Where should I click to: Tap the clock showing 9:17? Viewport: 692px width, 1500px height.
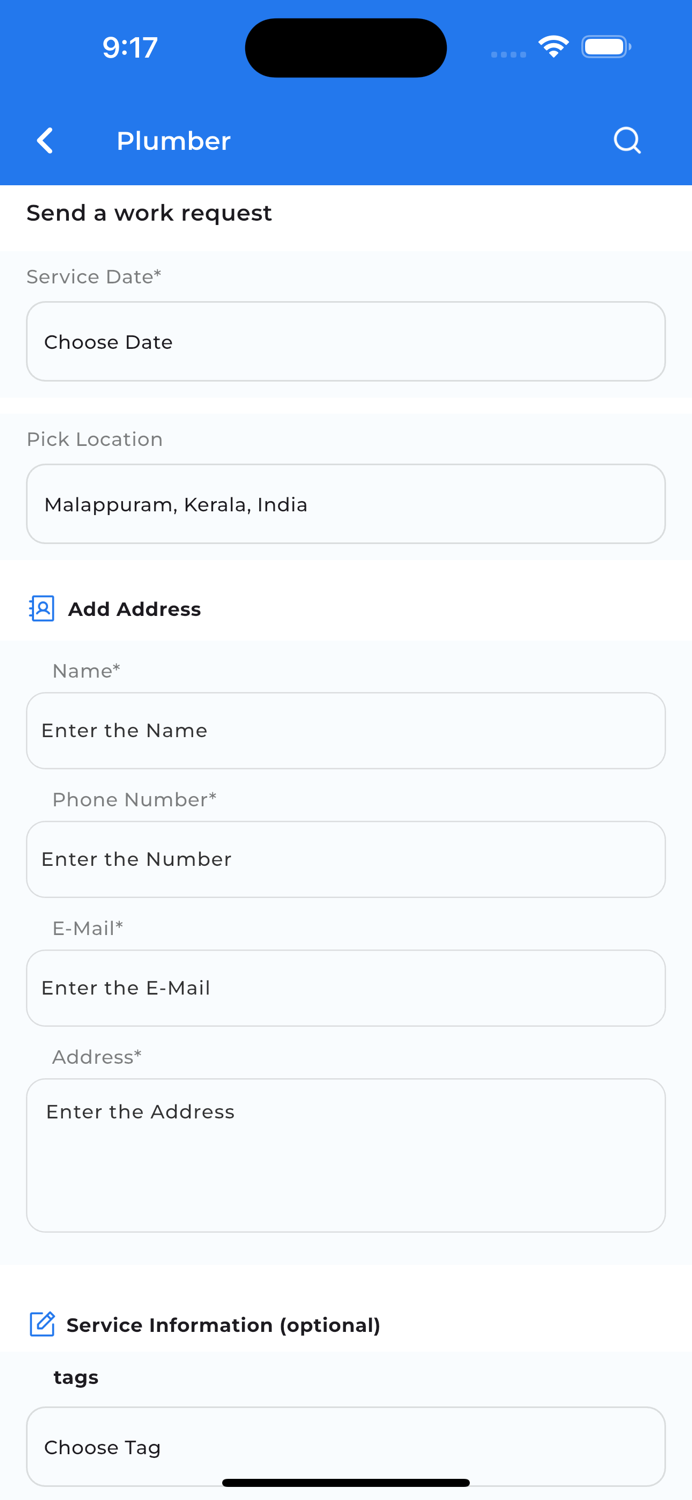pyautogui.click(x=130, y=46)
